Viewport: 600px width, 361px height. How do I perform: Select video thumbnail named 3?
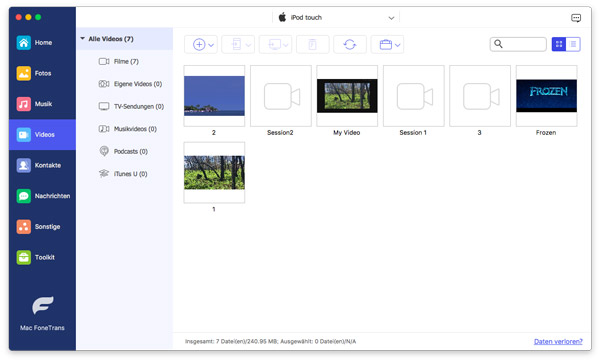pyautogui.click(x=480, y=96)
